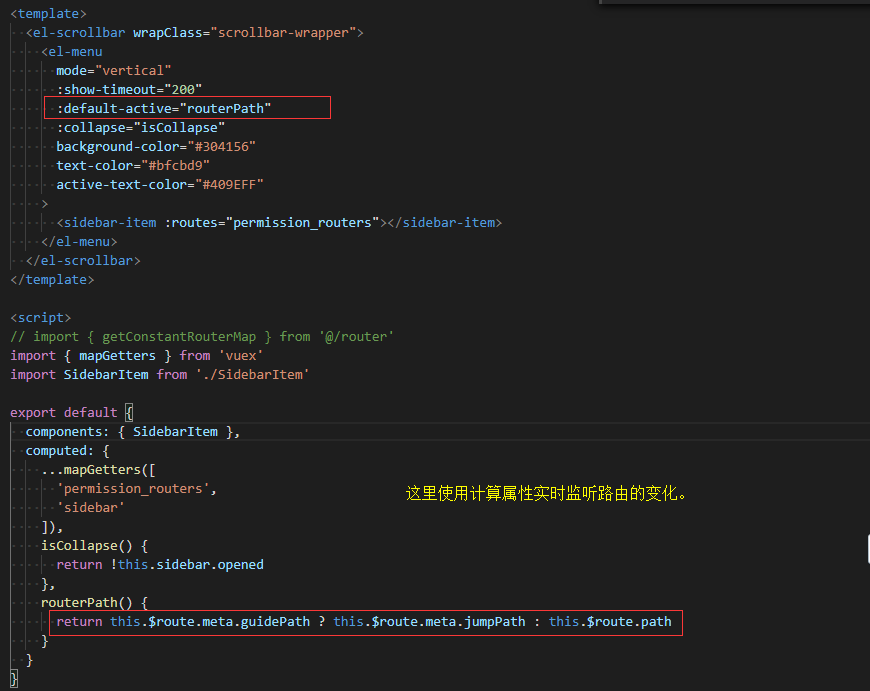Click the background-color="#304156" attribute
Screen dimensions: 870x691
click(156, 147)
